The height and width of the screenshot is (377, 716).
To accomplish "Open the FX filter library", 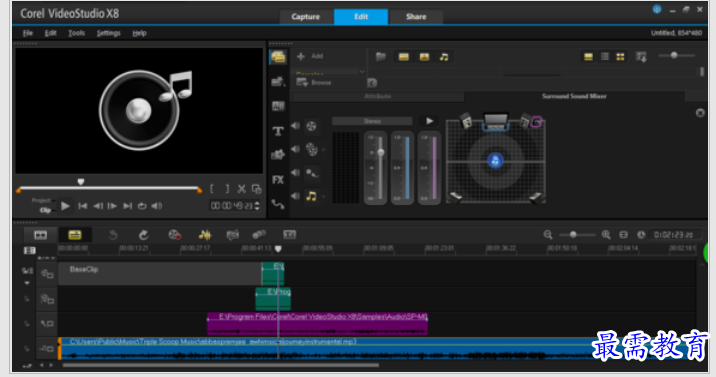I will [x=278, y=180].
